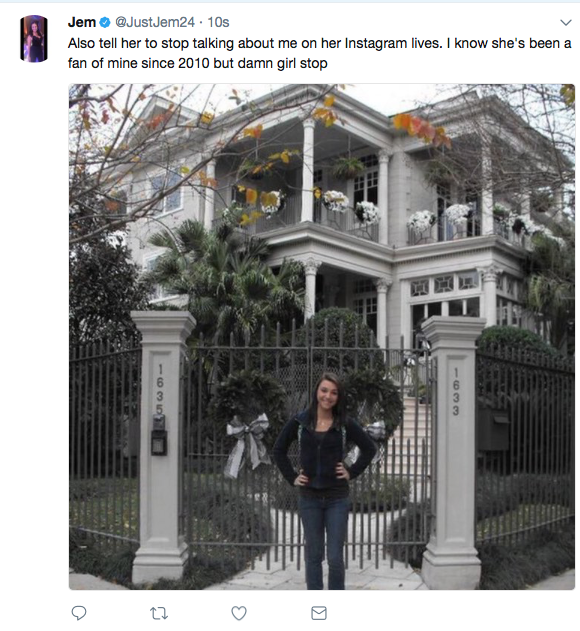
Task: Open Jem's profile picture avatar
Action: pyautogui.click(x=34, y=39)
